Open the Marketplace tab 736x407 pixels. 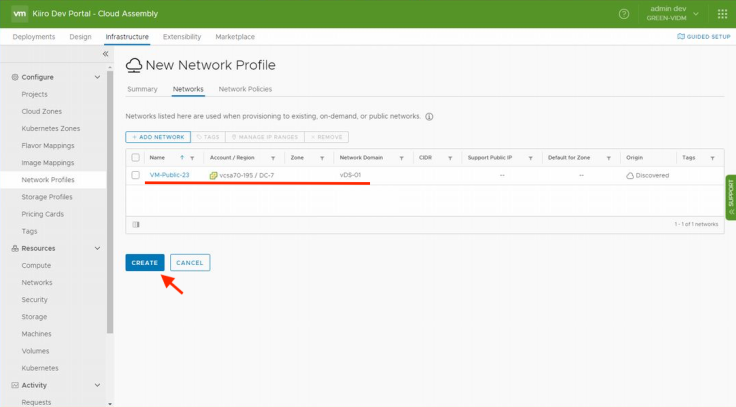(x=235, y=37)
